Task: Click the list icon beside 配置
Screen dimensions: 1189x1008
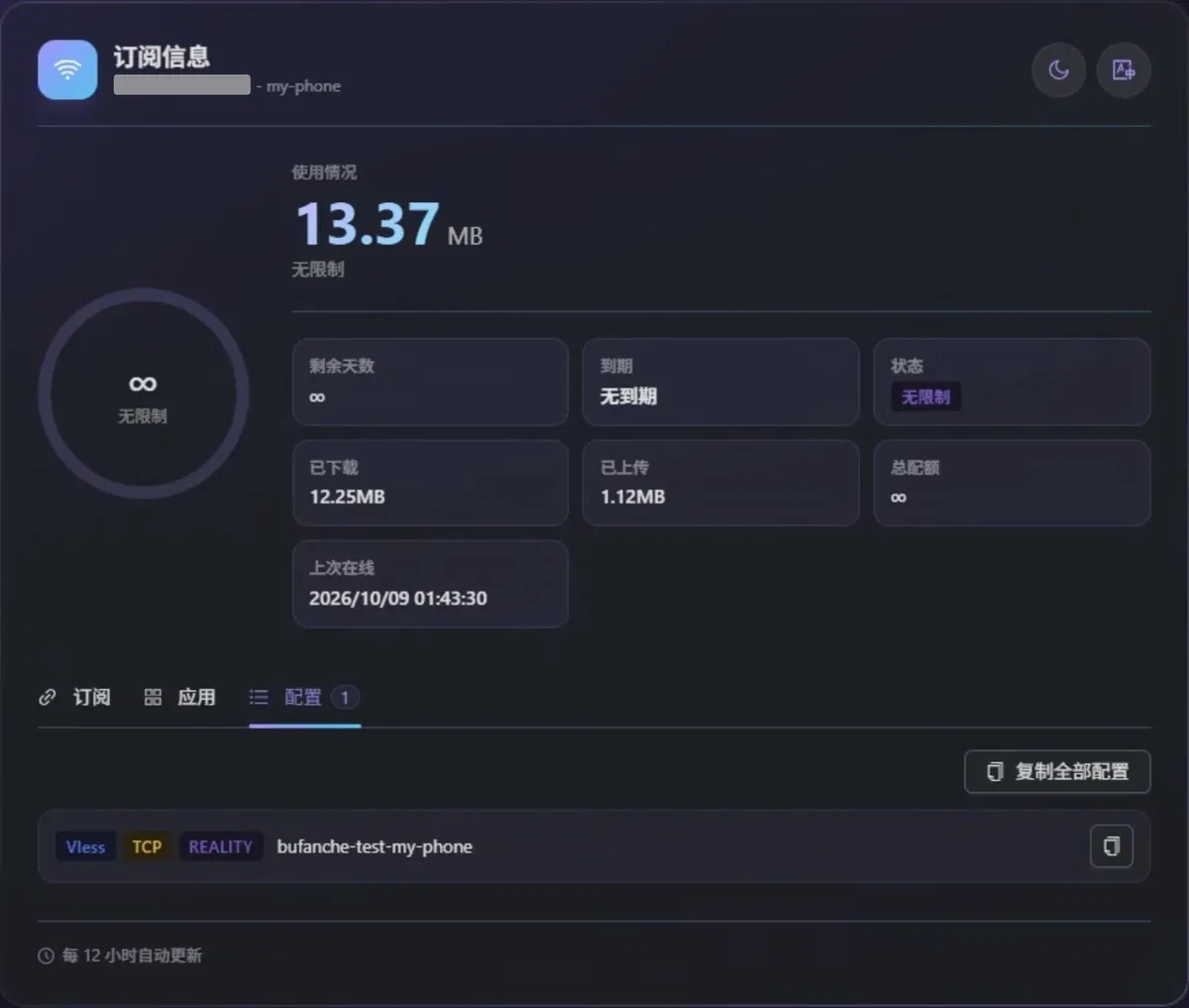Action: pyautogui.click(x=259, y=698)
